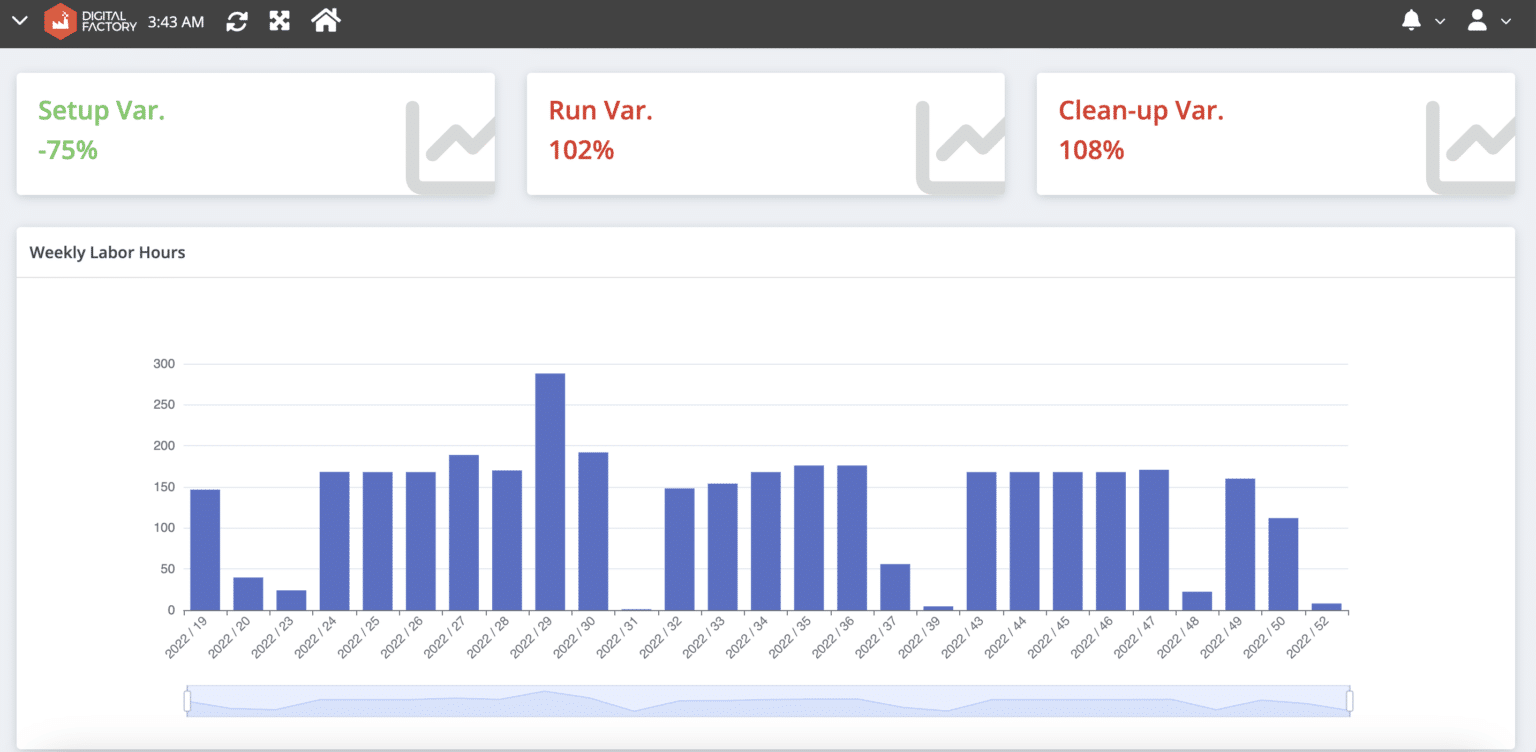
Task: Expand the chevron at the toolbar's left edge
Action: tap(19, 20)
